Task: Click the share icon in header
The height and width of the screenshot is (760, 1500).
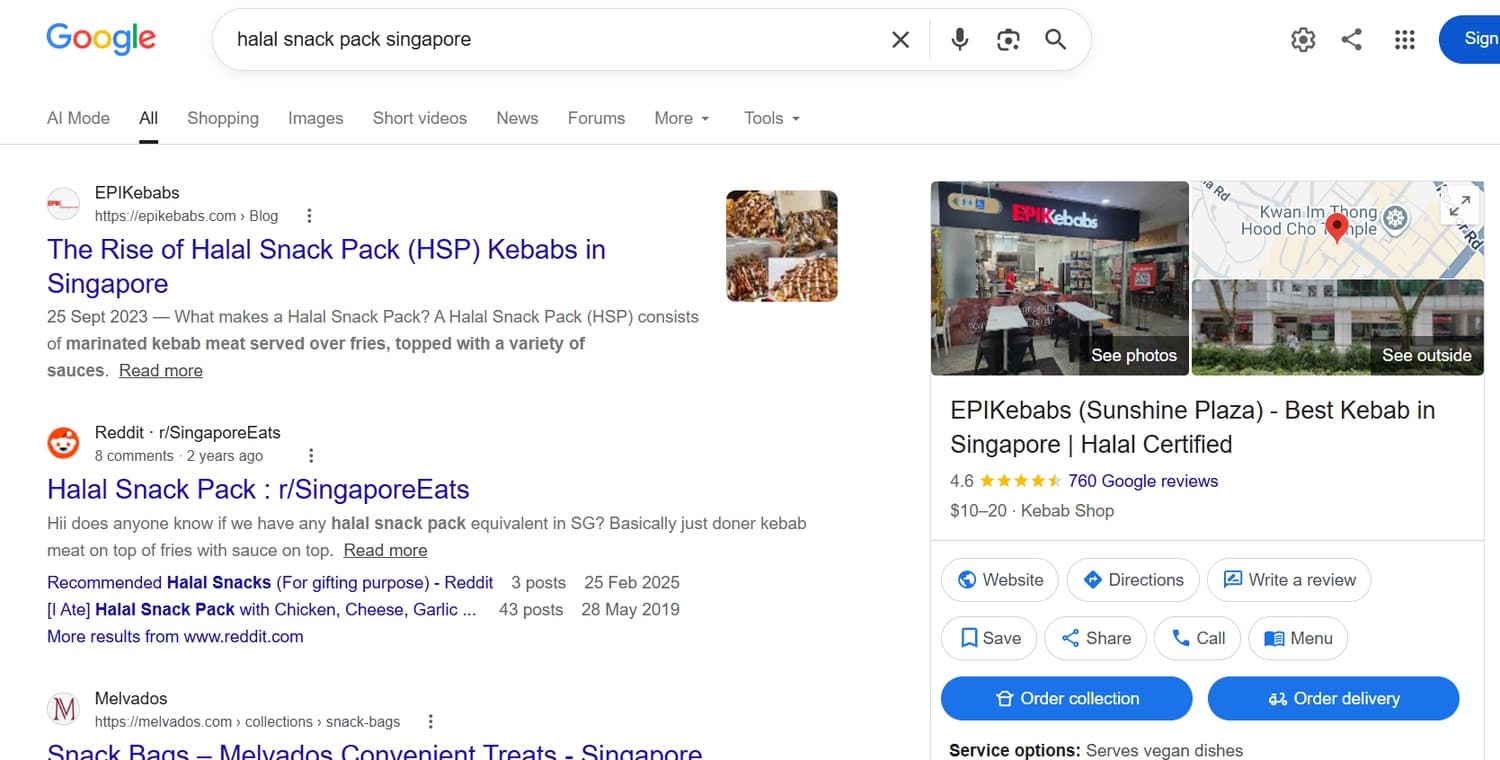Action: [x=1352, y=39]
